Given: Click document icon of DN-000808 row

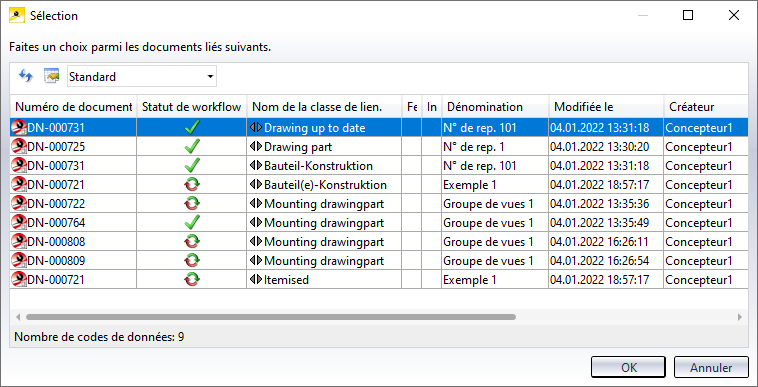Looking at the screenshot, I should 19,241.
